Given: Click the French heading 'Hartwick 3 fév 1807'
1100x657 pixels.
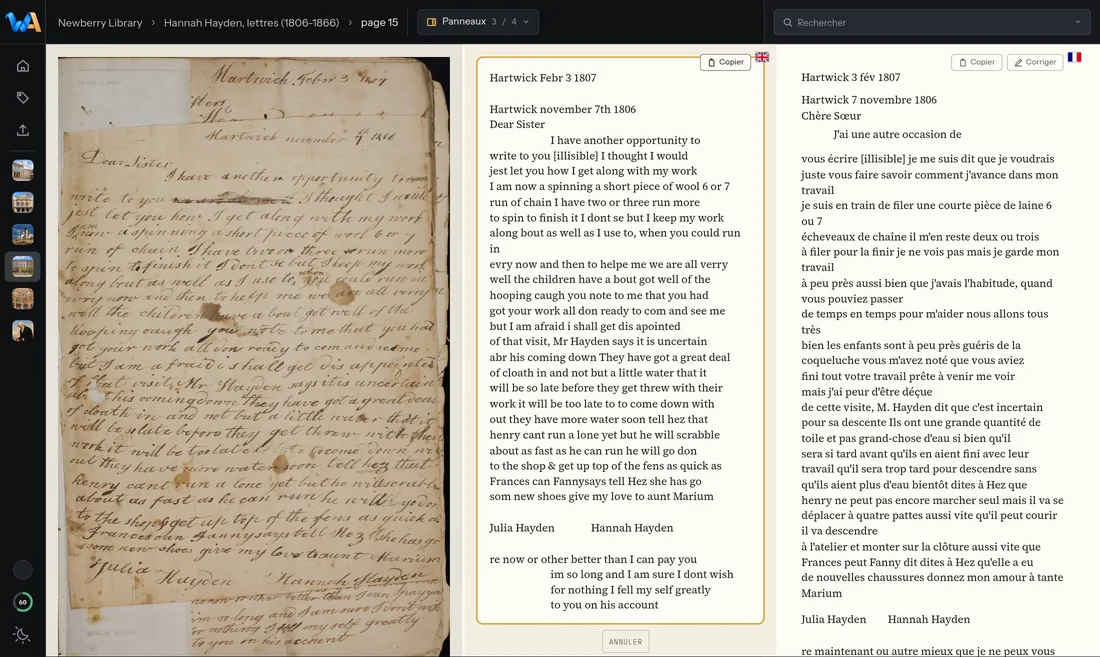Looking at the screenshot, I should 850,77.
